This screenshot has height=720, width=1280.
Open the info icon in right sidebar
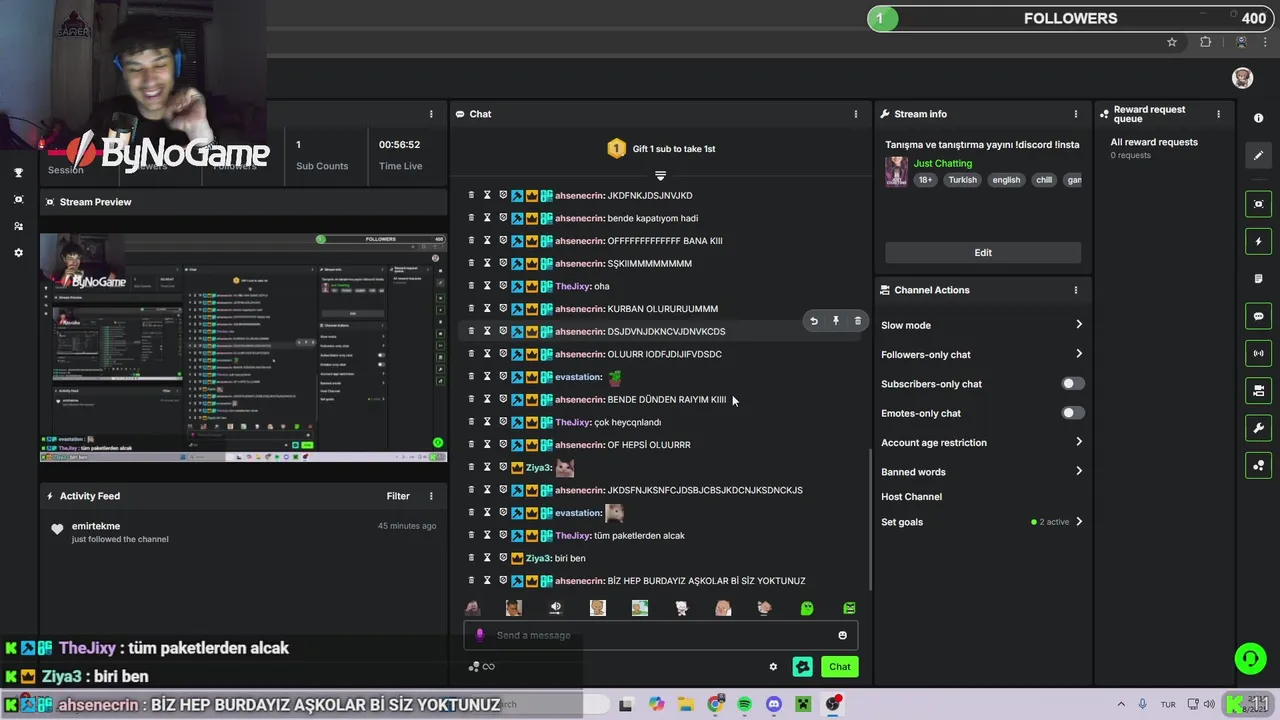point(1258,118)
